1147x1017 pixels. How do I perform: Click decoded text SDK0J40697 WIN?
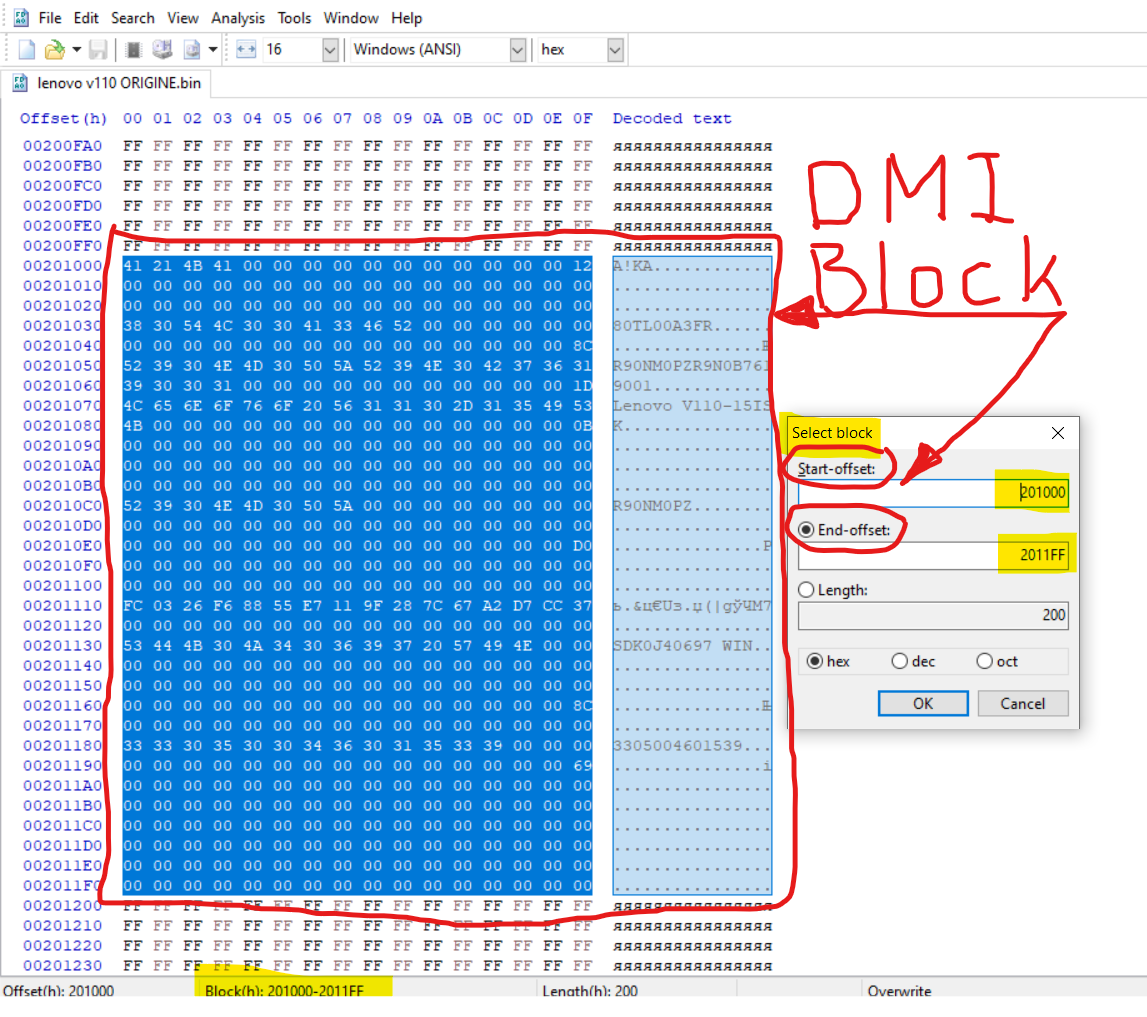click(682, 645)
